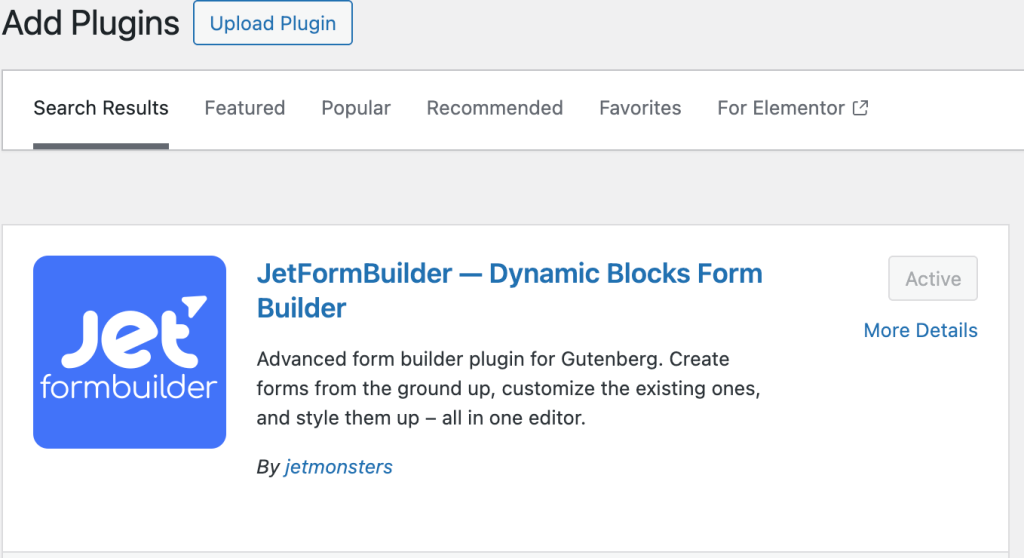Screen dimensions: 1024x558
Task: Open the More Details link
Action: pyautogui.click(x=920, y=331)
